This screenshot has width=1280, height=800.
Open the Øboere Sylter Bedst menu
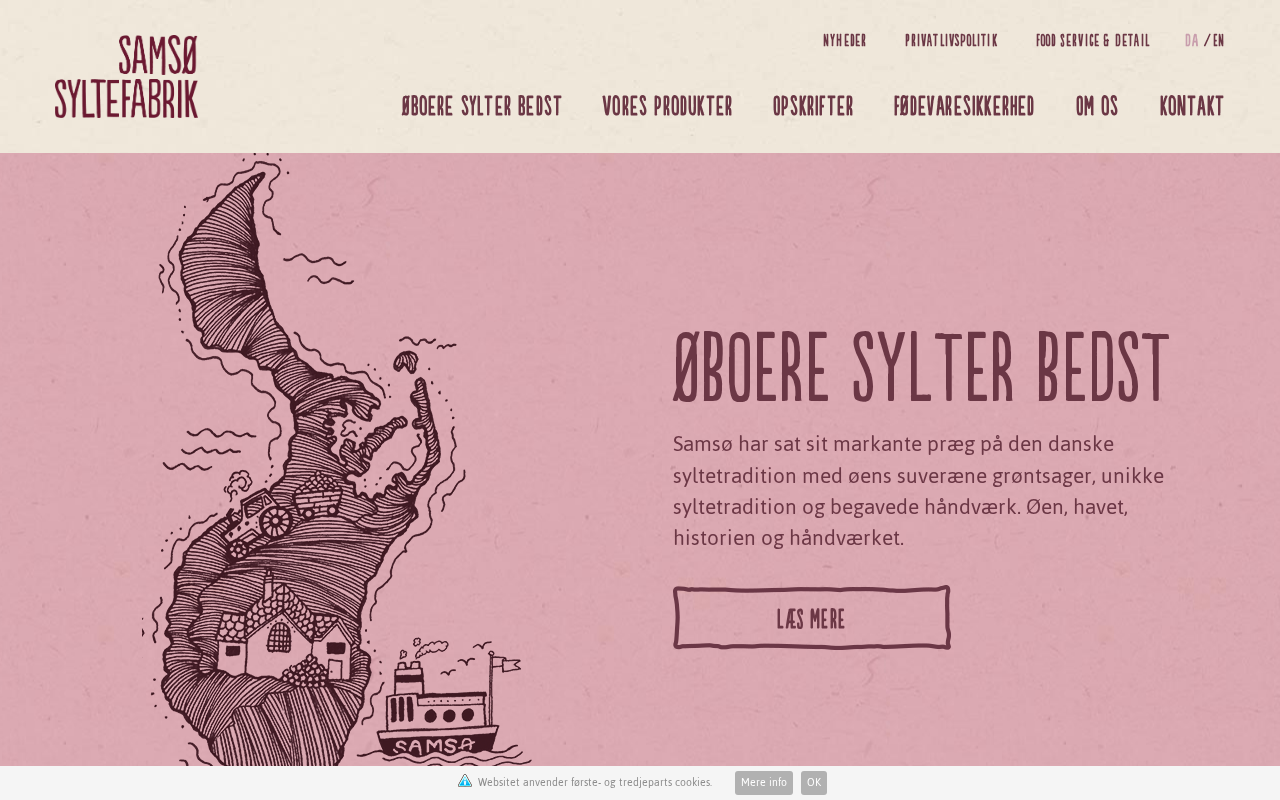[482, 106]
